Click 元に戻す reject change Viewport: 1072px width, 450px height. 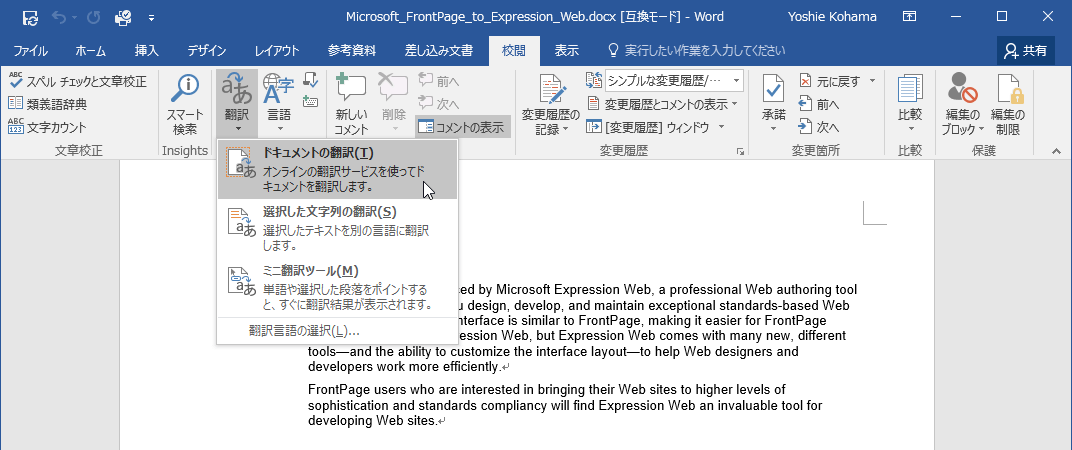click(830, 81)
